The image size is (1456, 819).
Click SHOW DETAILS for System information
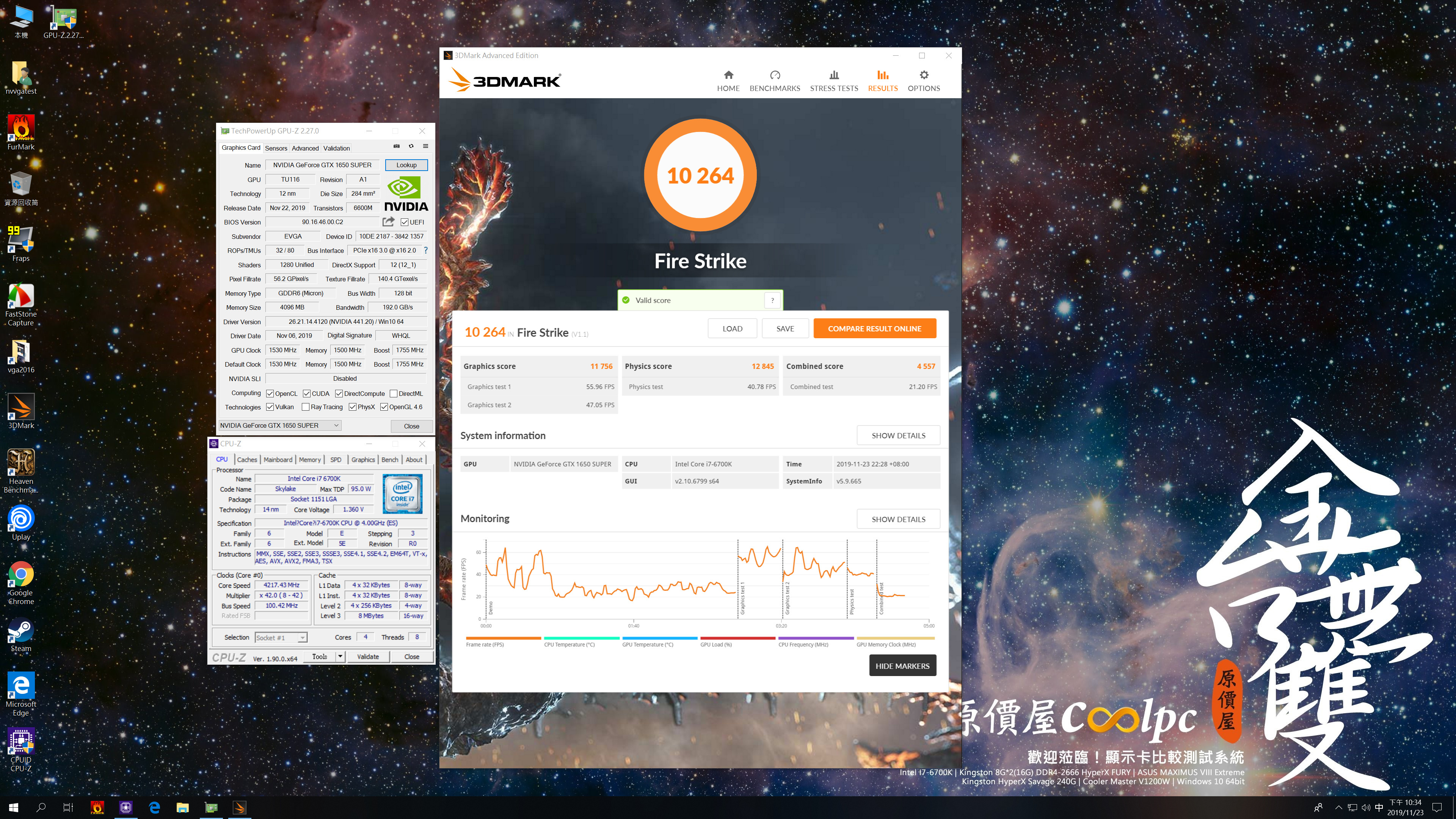pyautogui.click(x=898, y=435)
